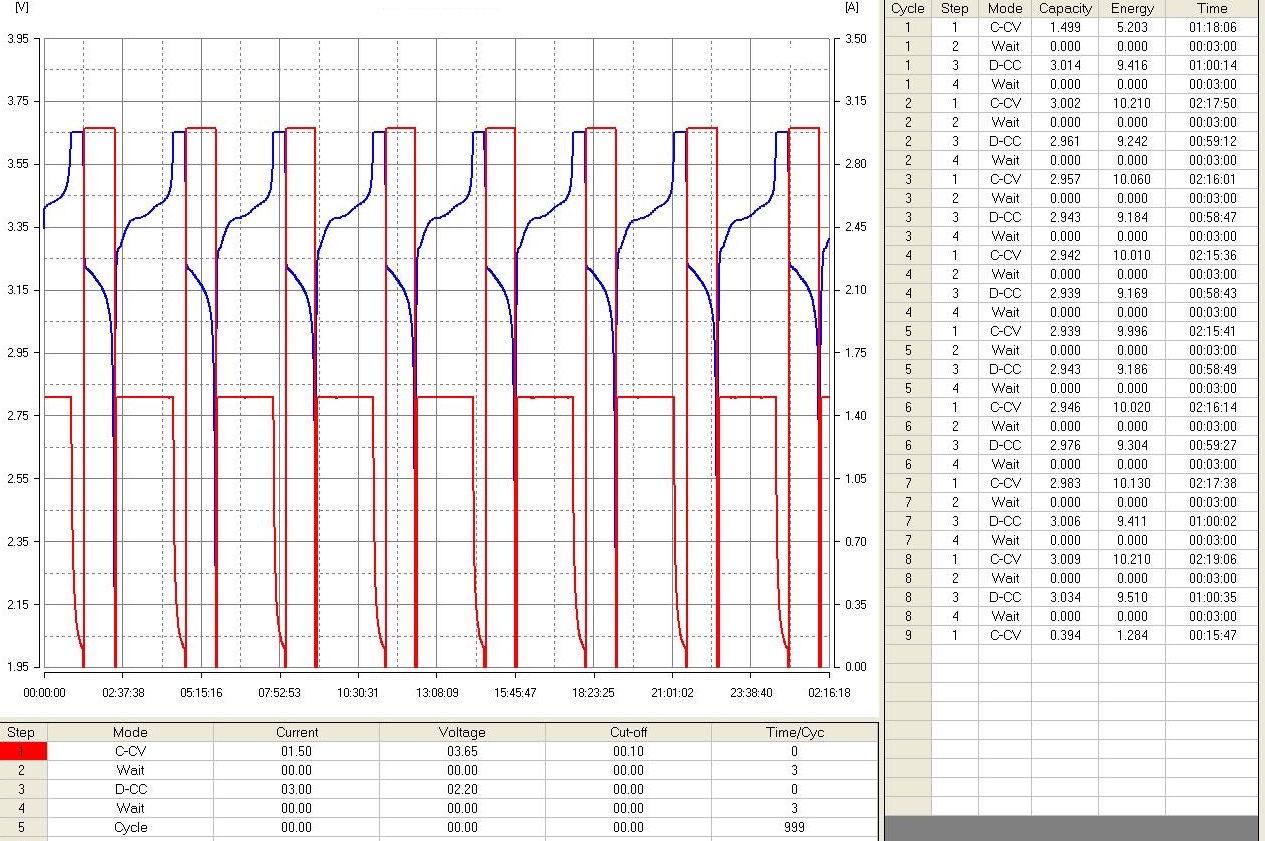Click the Time column header in the results table
Image resolution: width=1265 pixels, height=841 pixels.
[1212, 8]
